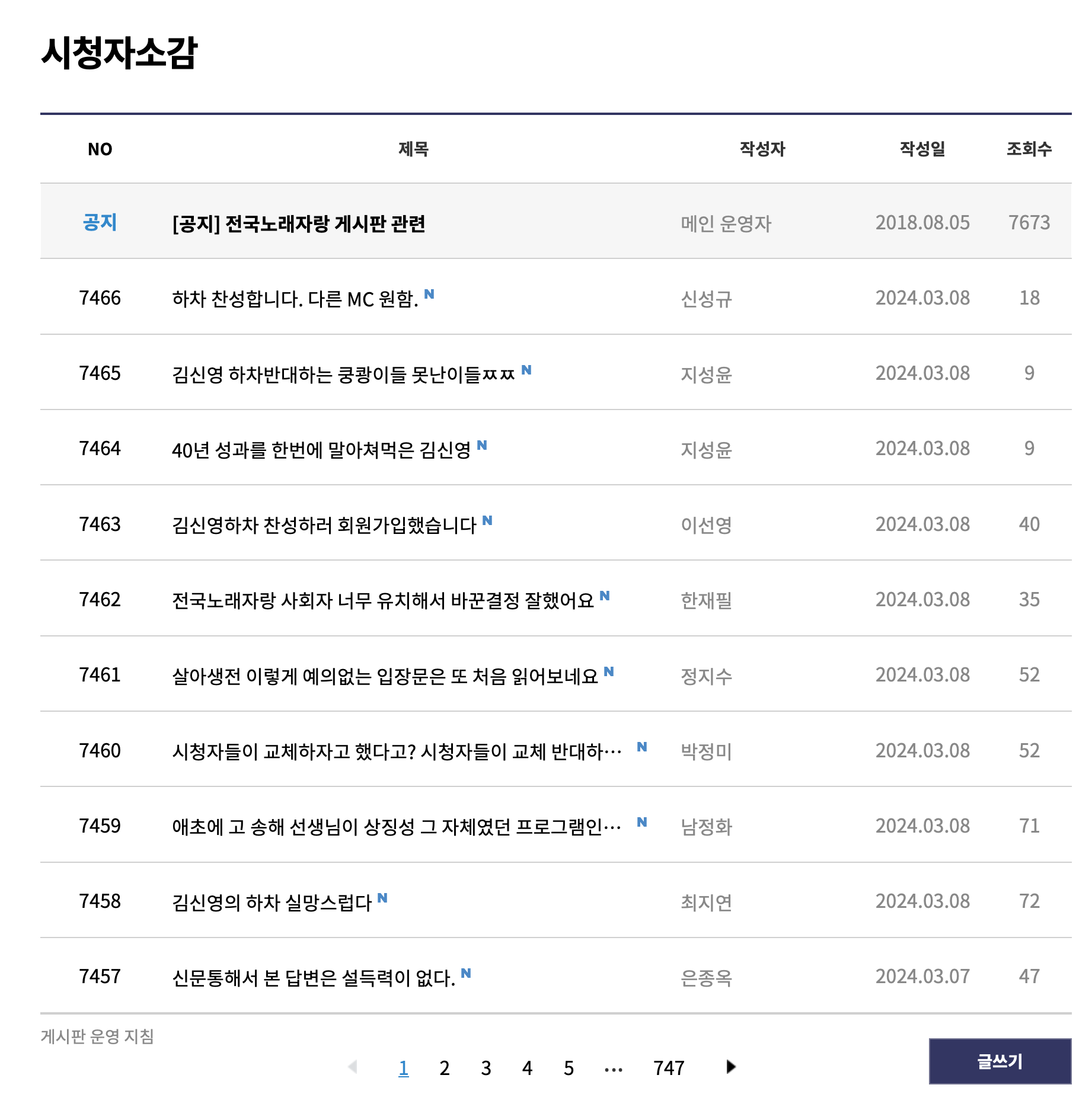The height and width of the screenshot is (1107, 1092).
Task: Go to page 4
Action: [528, 1068]
